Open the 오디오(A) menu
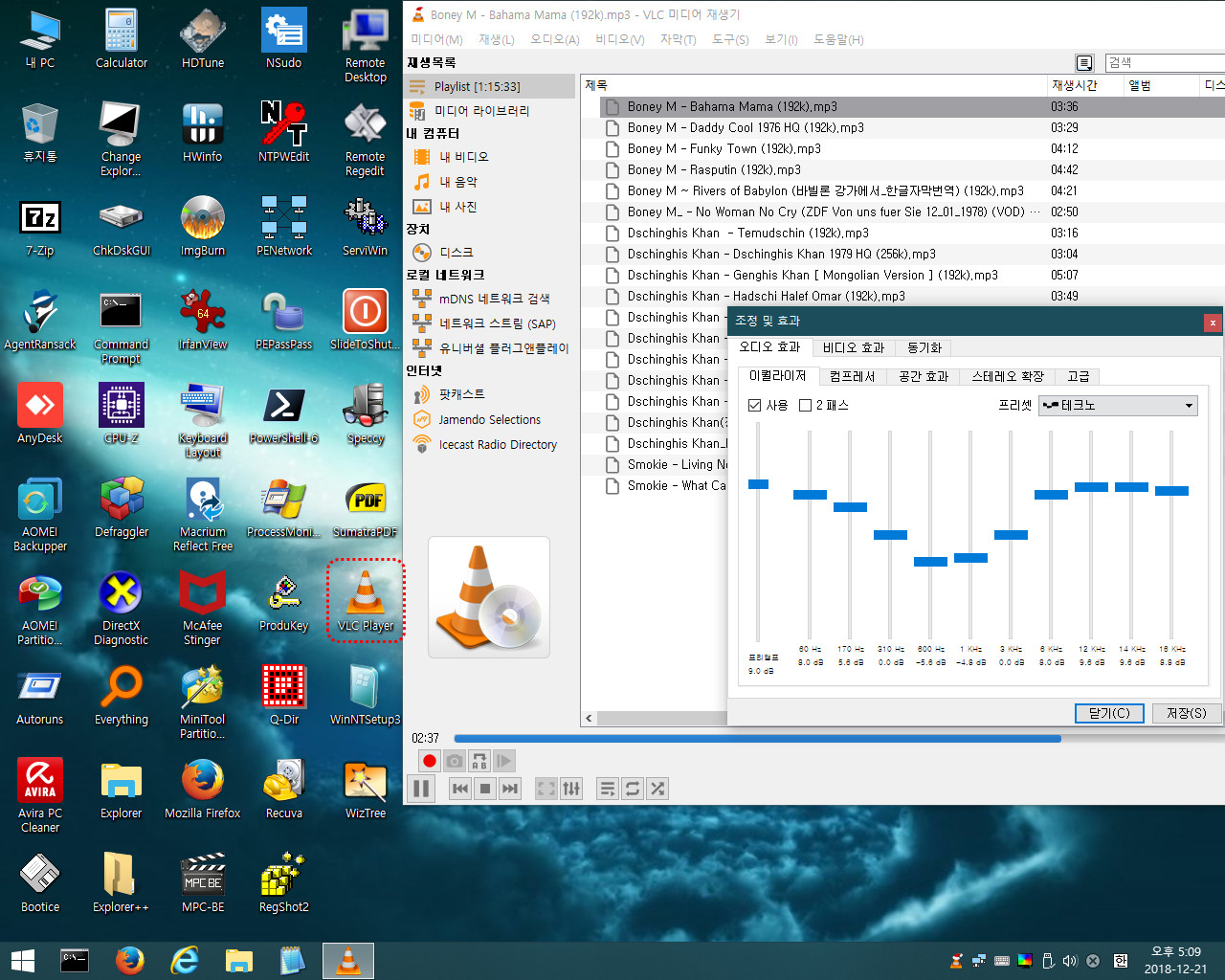This screenshot has height=980, width=1225. point(555,39)
